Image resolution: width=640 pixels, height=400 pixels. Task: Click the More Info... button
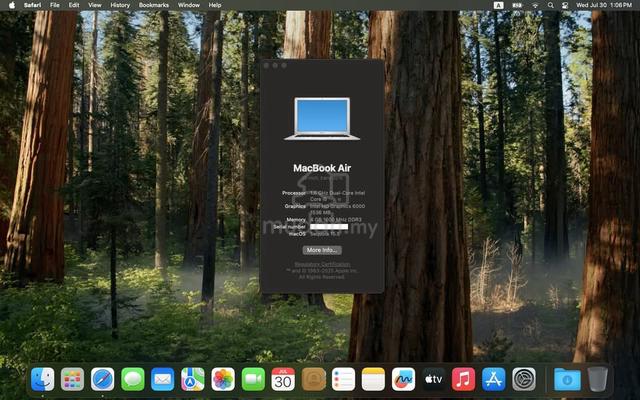[322, 250]
